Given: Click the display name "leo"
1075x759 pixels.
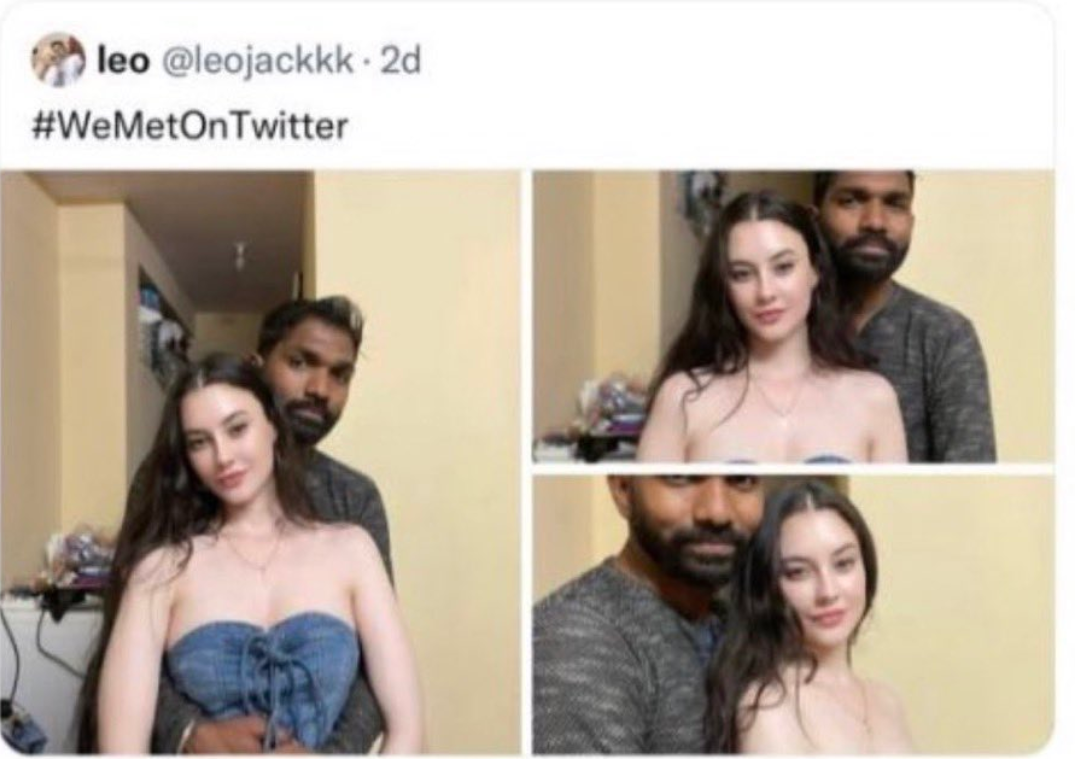Looking at the screenshot, I should pyautogui.click(x=123, y=62).
